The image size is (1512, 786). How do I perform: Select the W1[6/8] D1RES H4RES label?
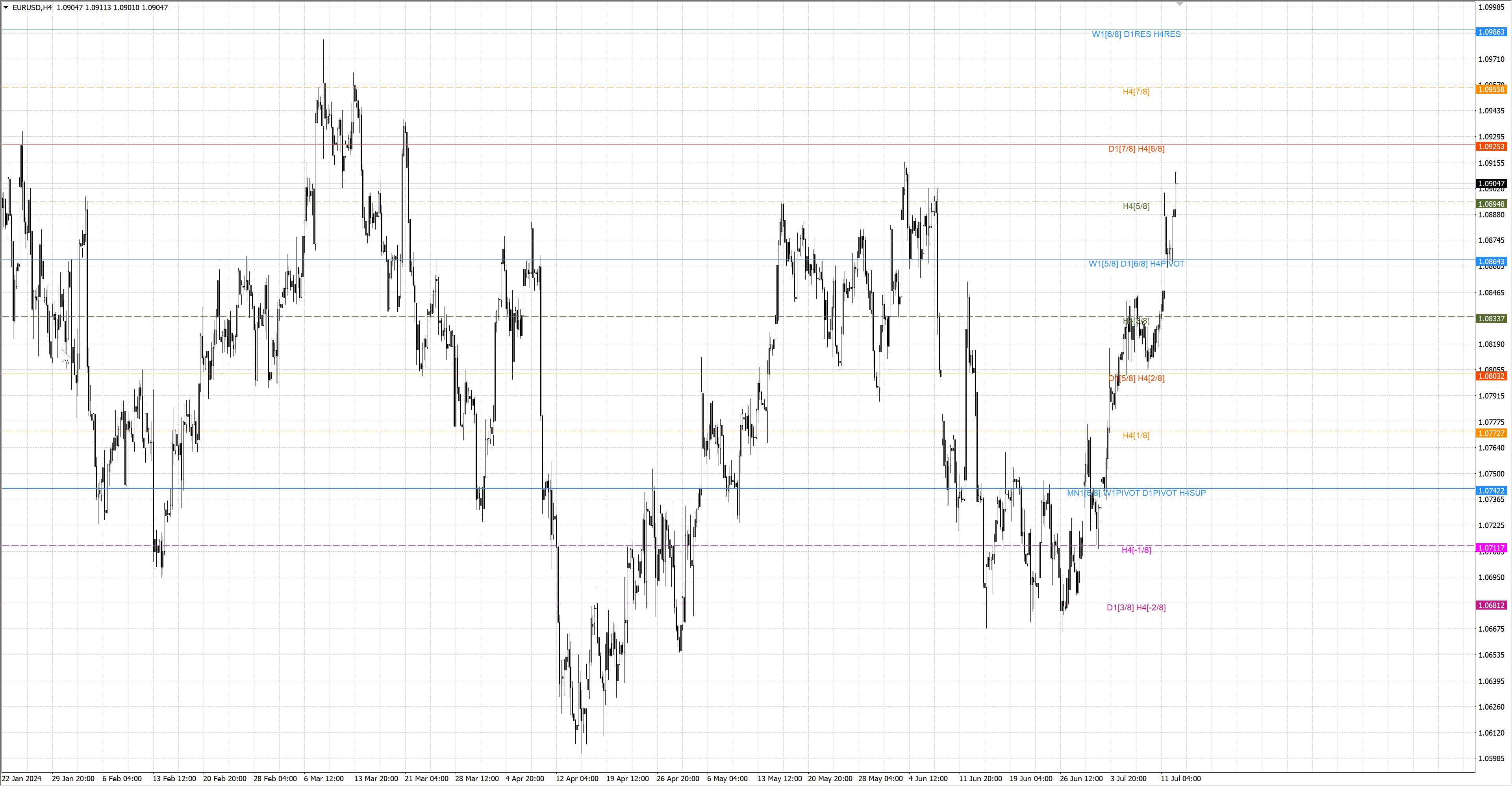click(1136, 35)
